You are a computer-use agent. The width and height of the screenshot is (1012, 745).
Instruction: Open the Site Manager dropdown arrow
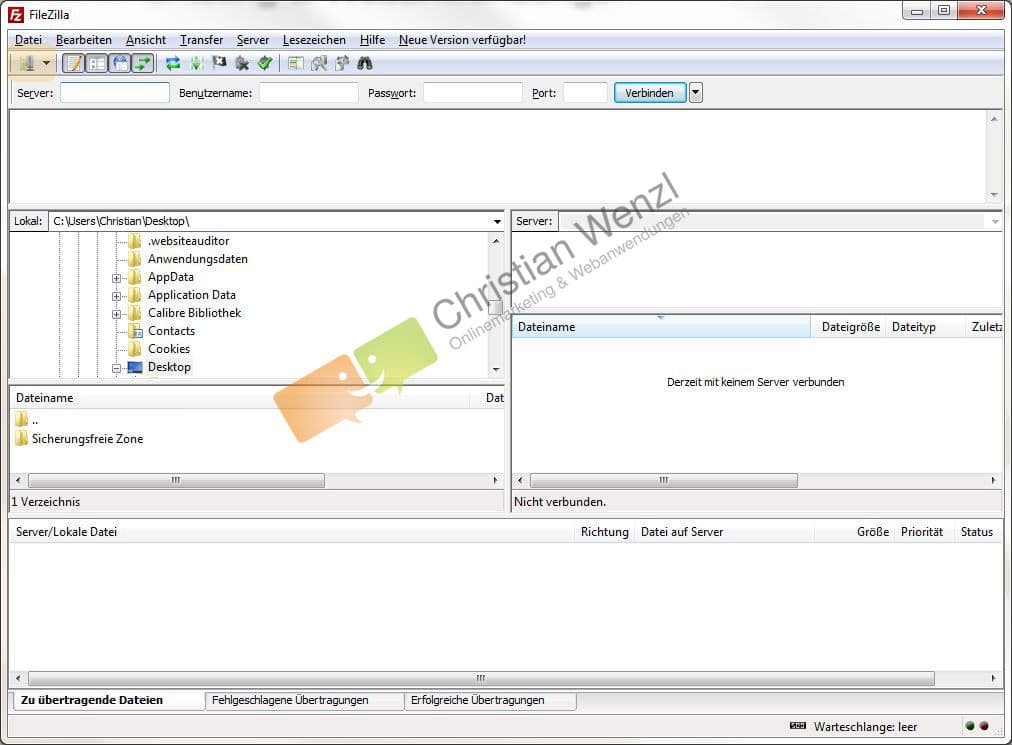46,63
